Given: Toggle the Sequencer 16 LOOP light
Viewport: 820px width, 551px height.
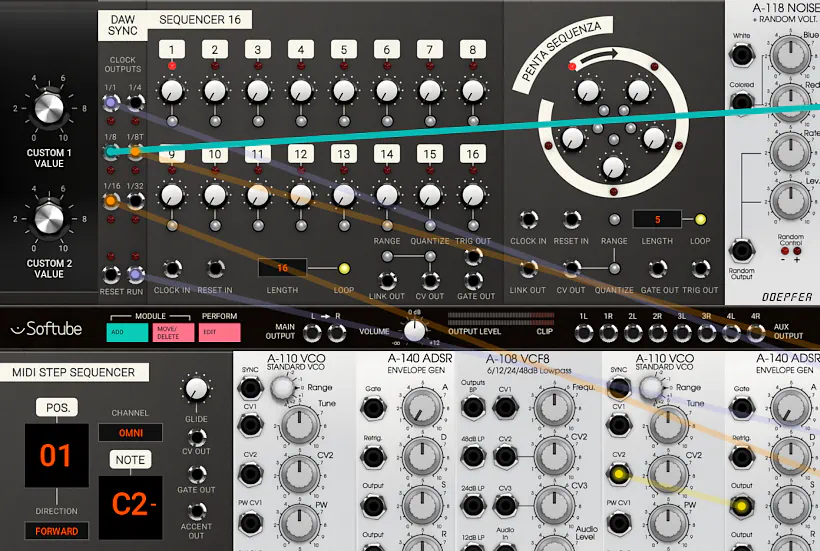Looking at the screenshot, I should coord(344,269).
